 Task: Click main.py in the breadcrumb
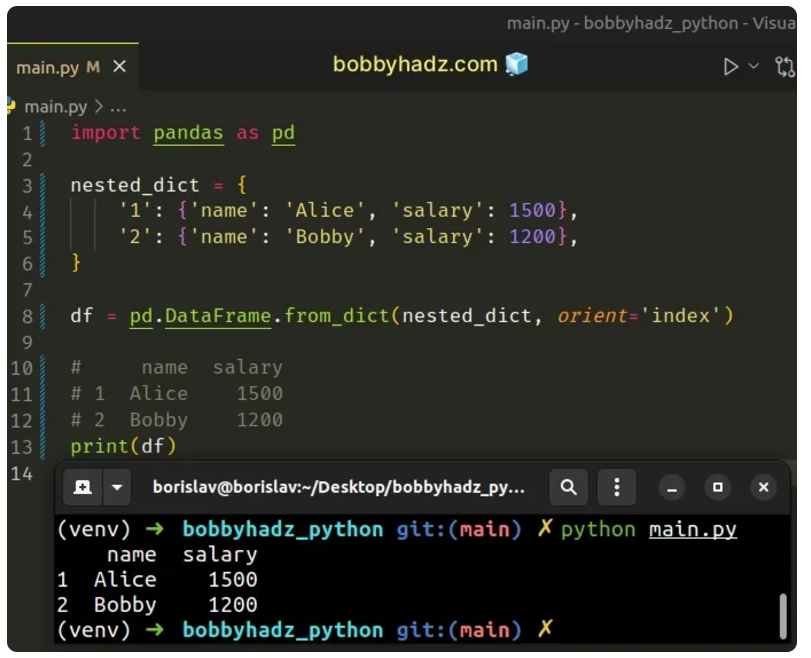(56, 107)
